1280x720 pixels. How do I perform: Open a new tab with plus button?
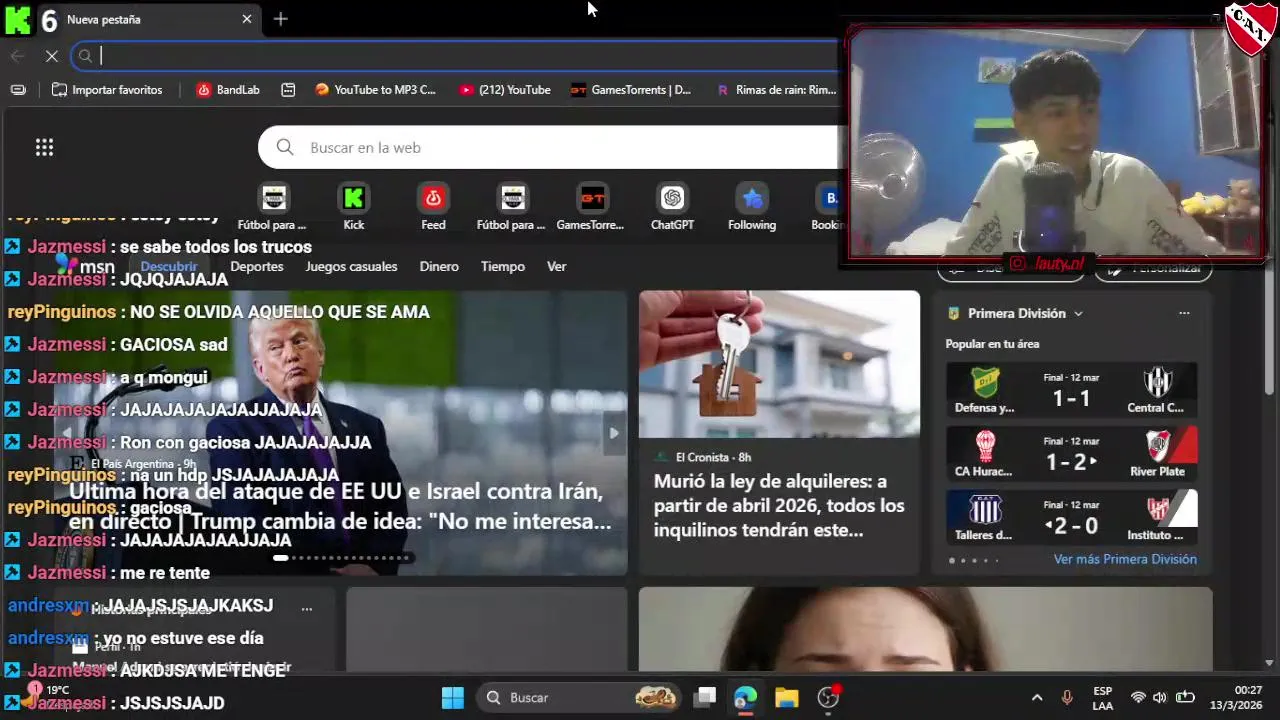coord(281,19)
